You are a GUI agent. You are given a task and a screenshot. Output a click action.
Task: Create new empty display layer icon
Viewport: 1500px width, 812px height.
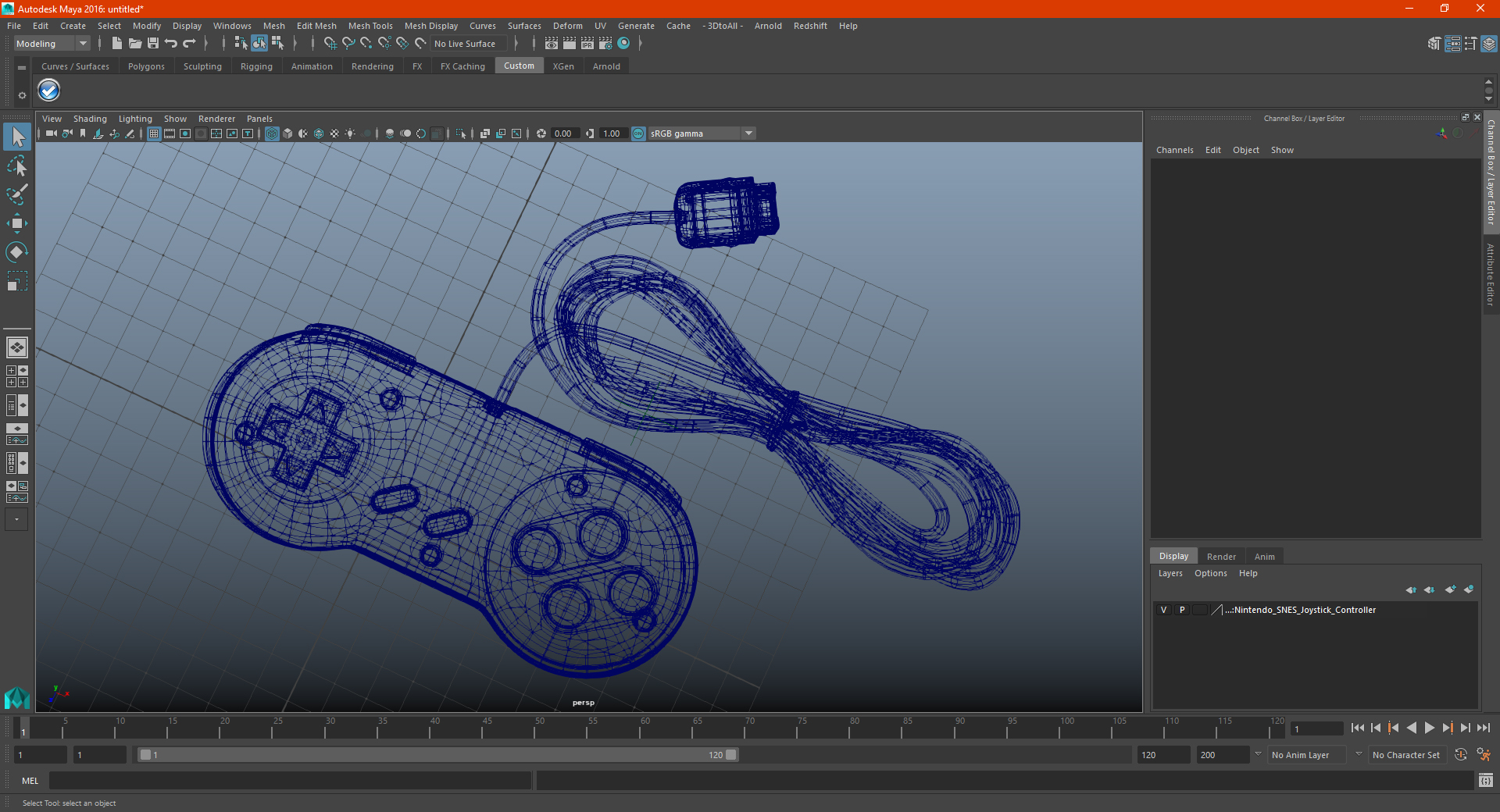pos(1450,589)
